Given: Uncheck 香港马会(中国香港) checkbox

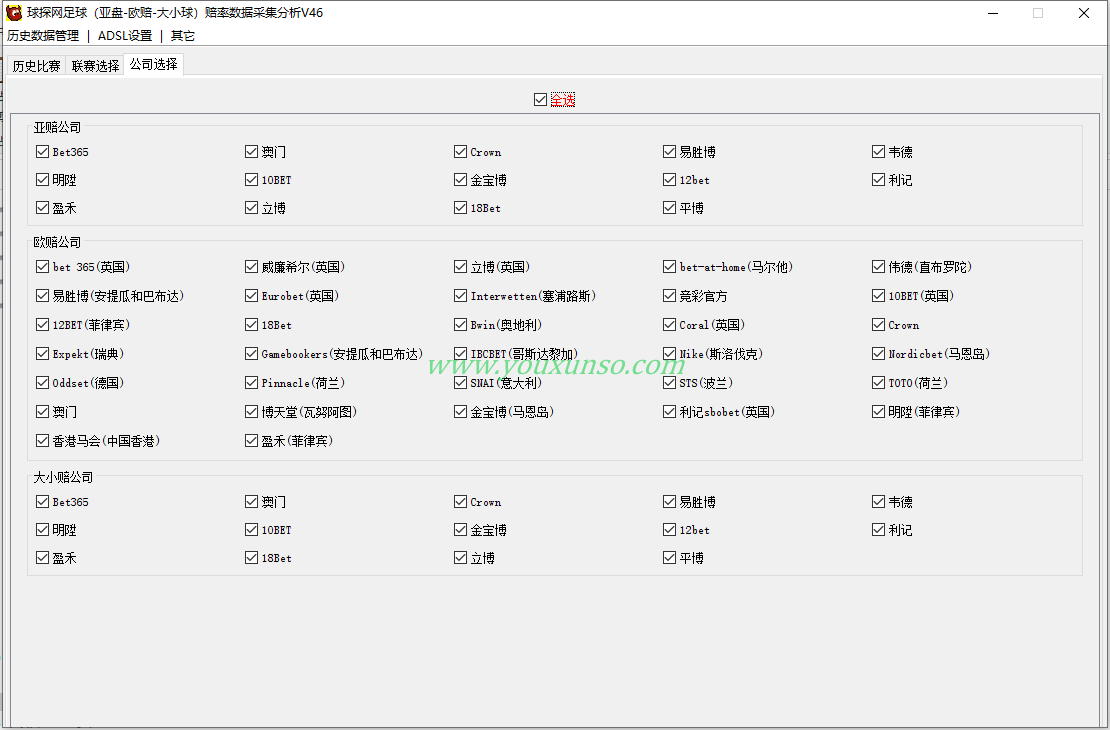Looking at the screenshot, I should [x=42, y=440].
